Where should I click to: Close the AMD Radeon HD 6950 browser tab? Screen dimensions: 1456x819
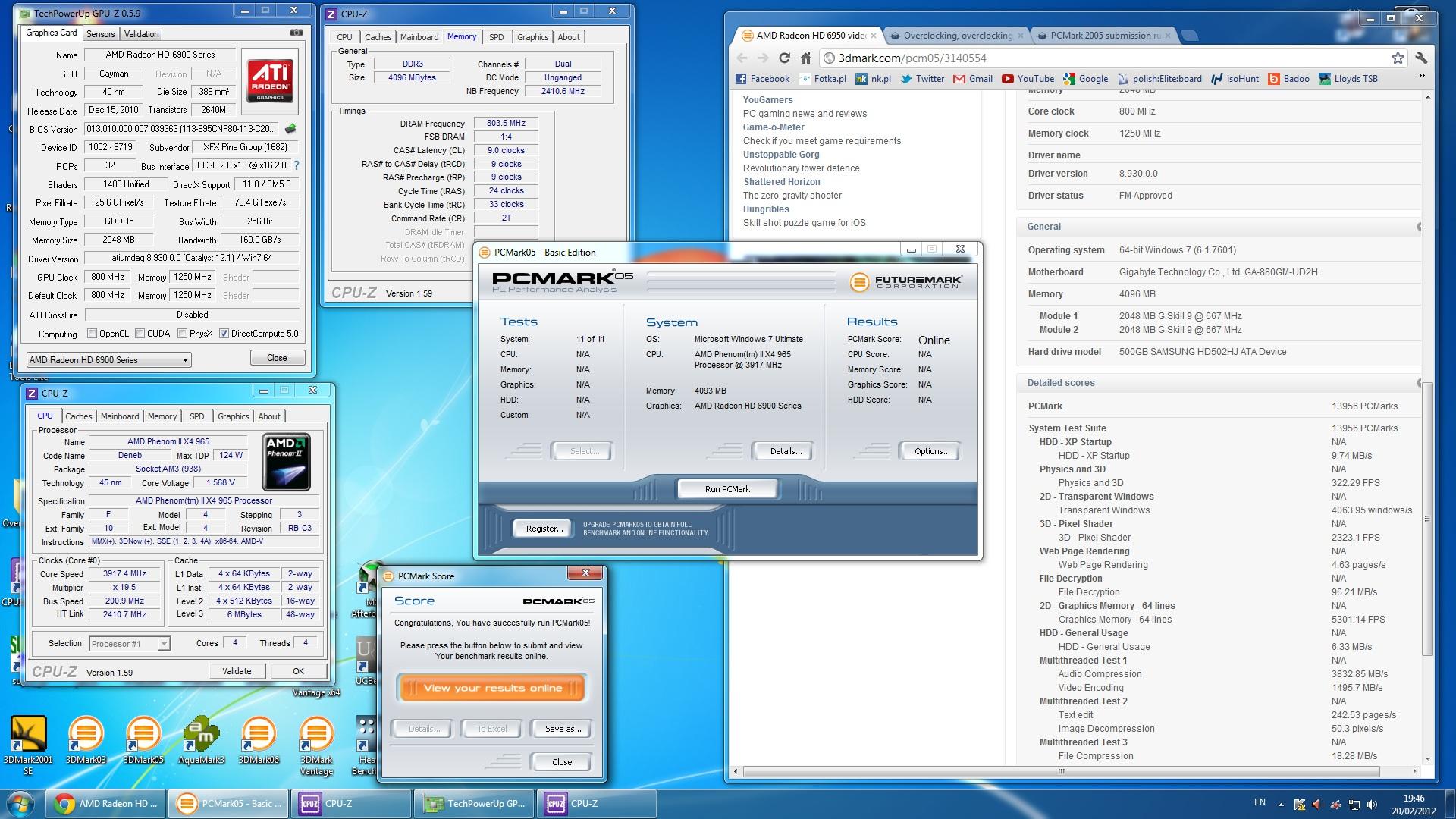(874, 35)
